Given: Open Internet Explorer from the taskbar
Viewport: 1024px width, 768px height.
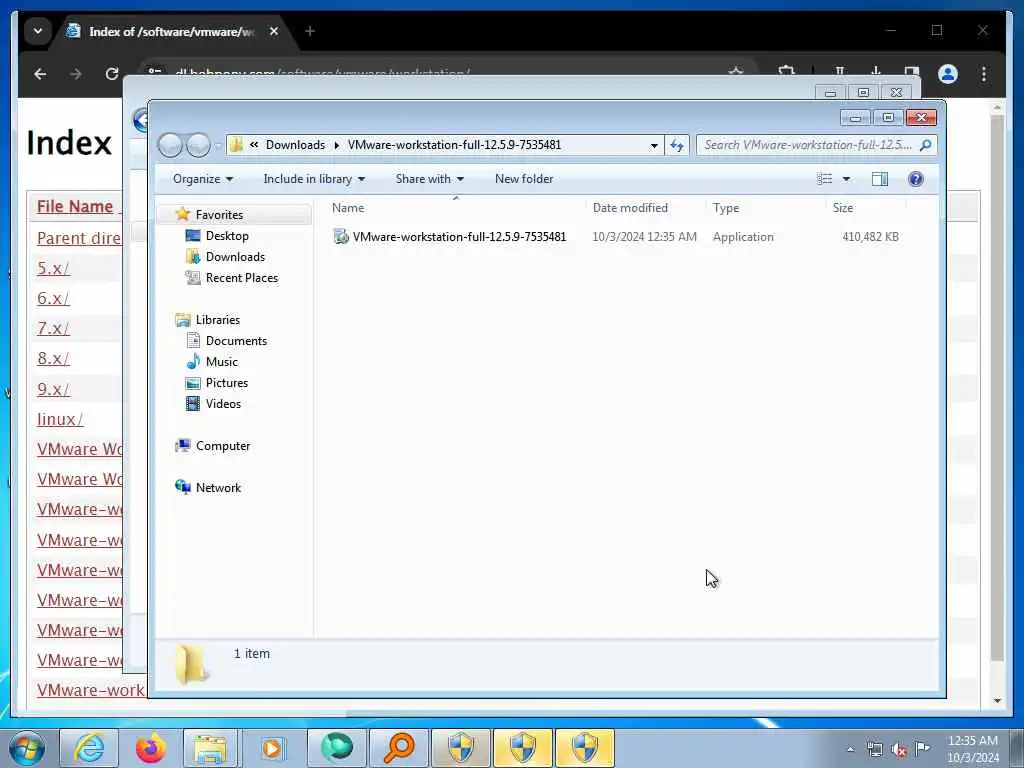Looking at the screenshot, I should point(89,748).
